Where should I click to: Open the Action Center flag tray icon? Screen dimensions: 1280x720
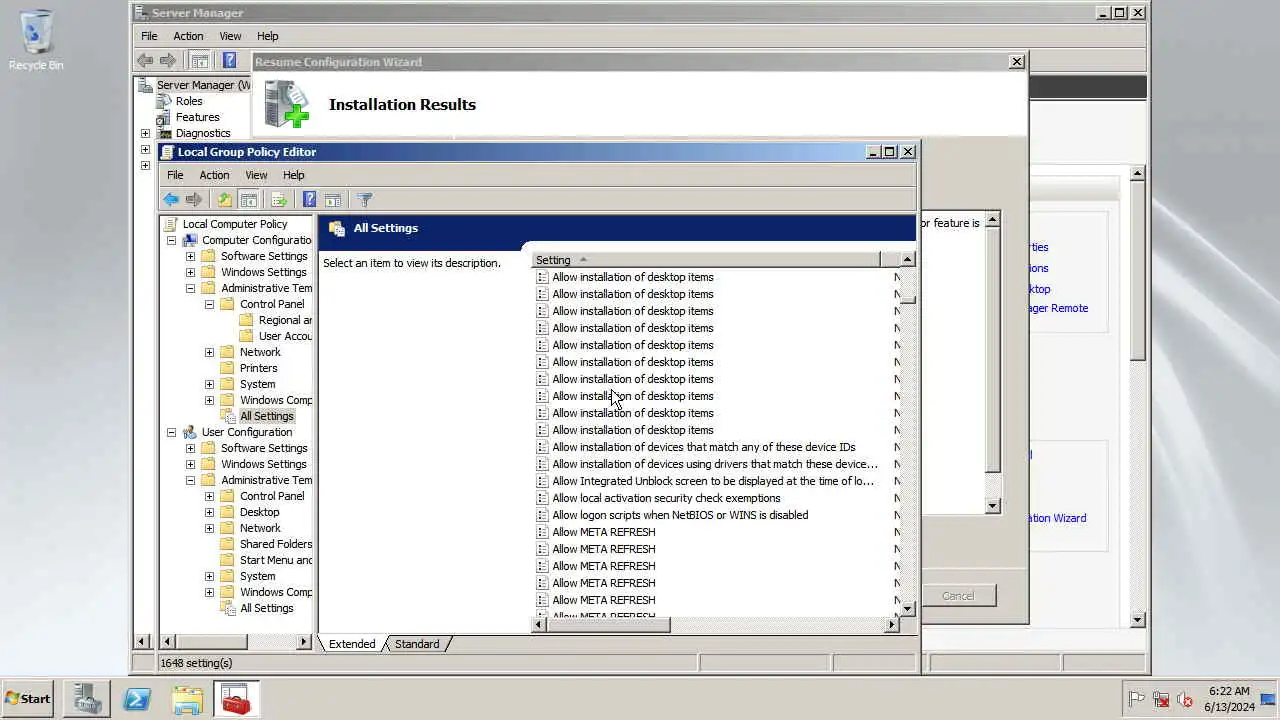point(1137,700)
